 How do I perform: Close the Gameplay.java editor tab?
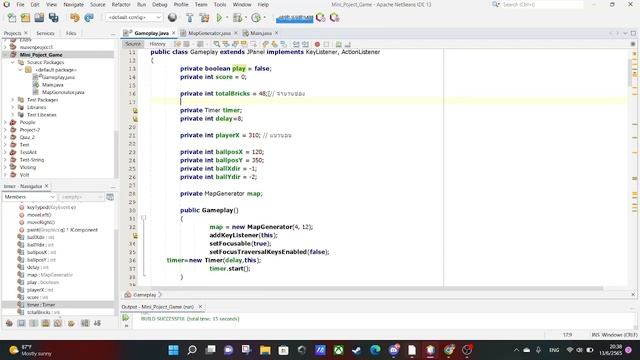174,33
